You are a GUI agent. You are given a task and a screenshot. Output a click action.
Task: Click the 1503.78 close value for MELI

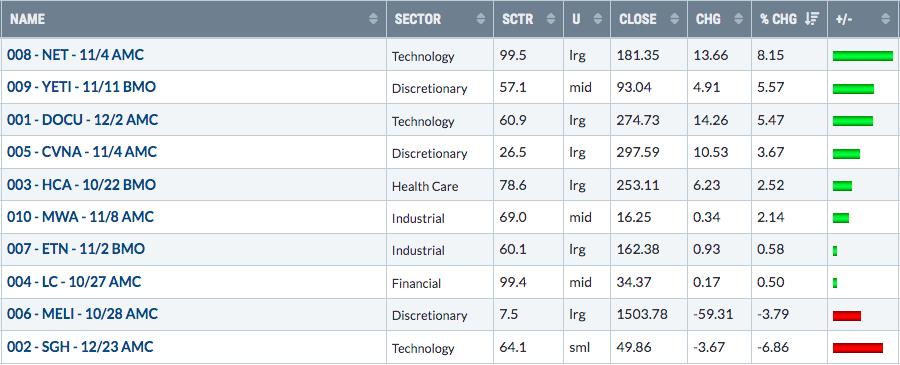(x=642, y=315)
